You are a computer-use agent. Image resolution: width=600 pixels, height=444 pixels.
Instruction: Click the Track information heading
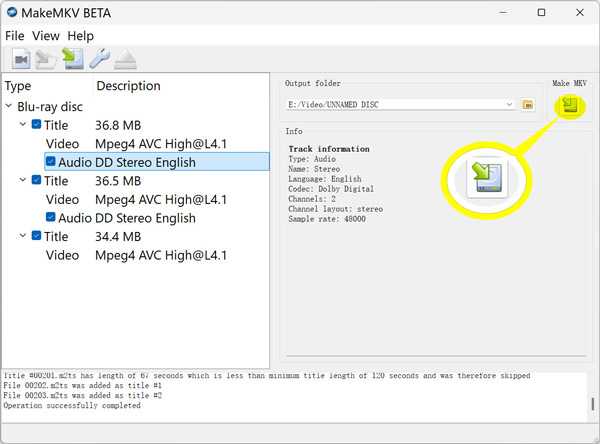tap(329, 149)
